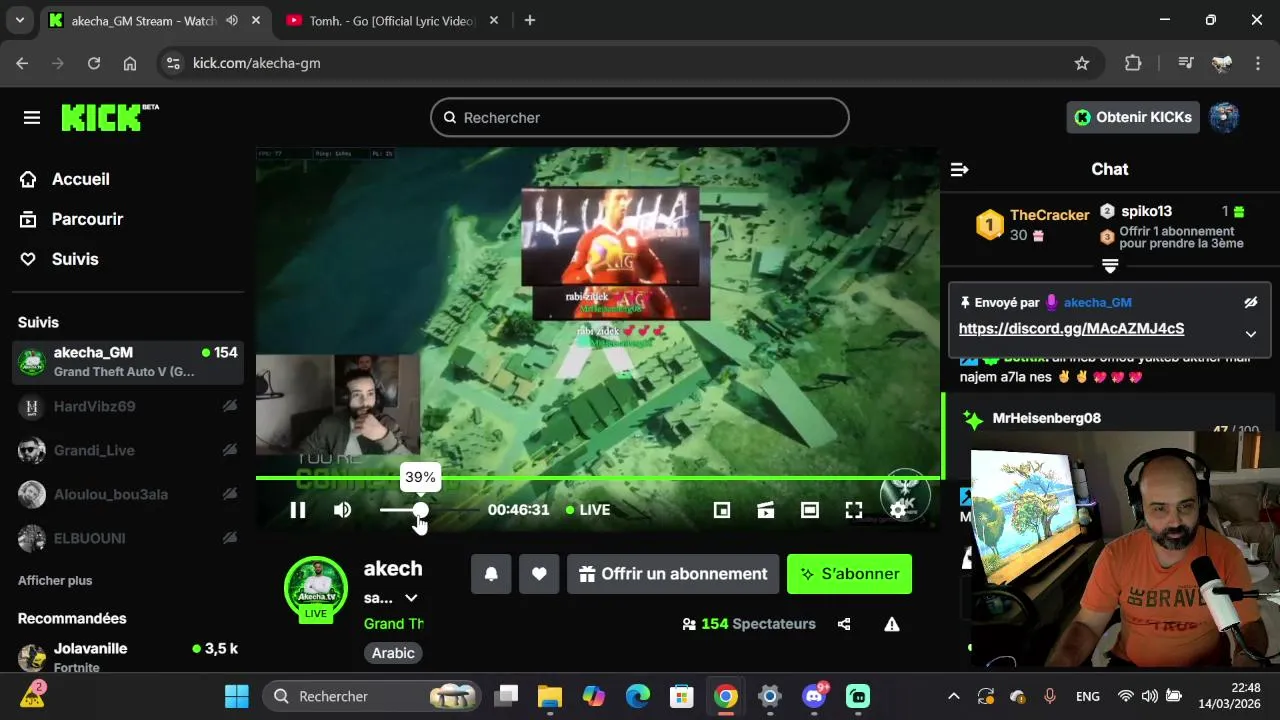The width and height of the screenshot is (1280, 720).
Task: Go back in browser history
Action: pyautogui.click(x=22, y=63)
